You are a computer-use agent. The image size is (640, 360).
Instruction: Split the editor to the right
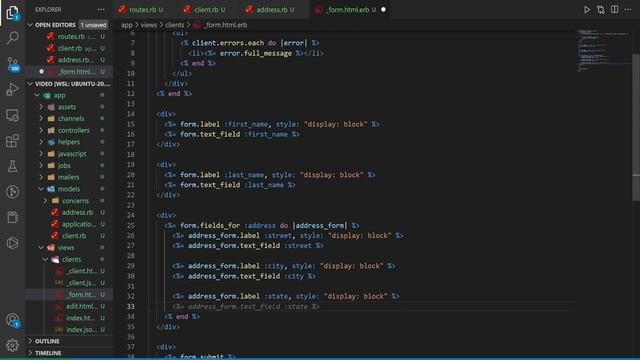point(614,9)
